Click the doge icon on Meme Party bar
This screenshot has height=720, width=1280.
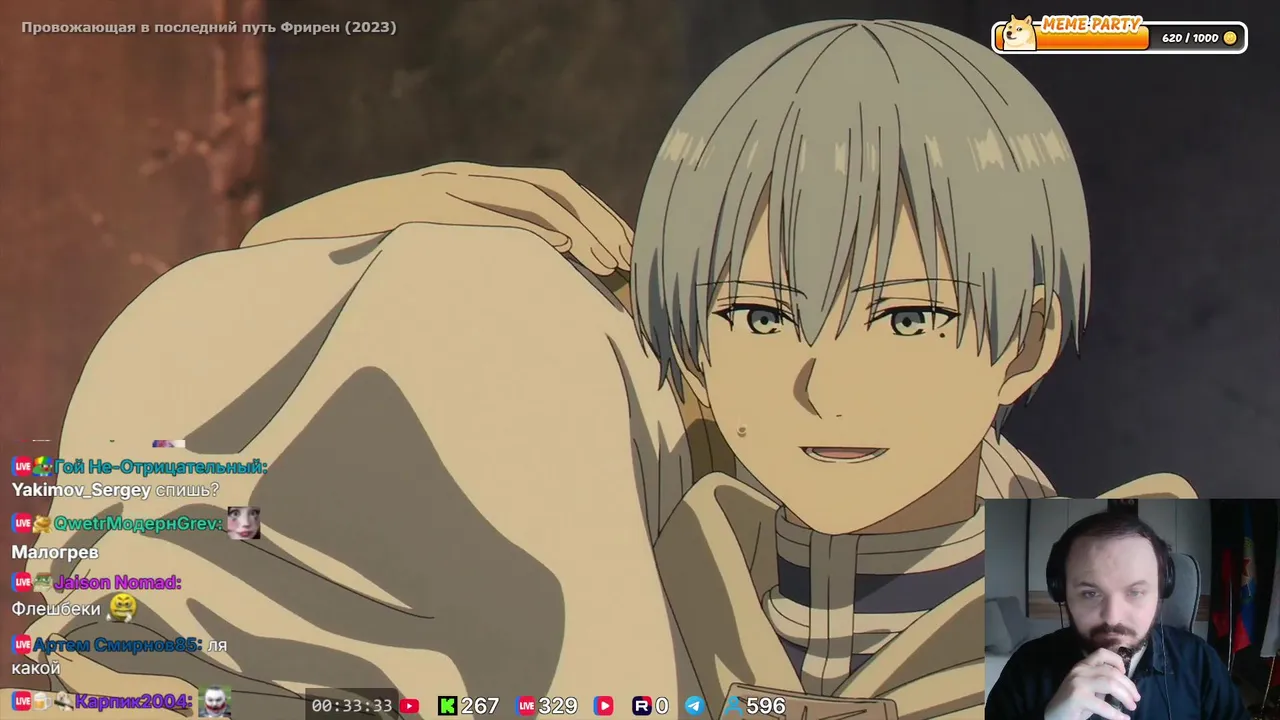(1018, 33)
